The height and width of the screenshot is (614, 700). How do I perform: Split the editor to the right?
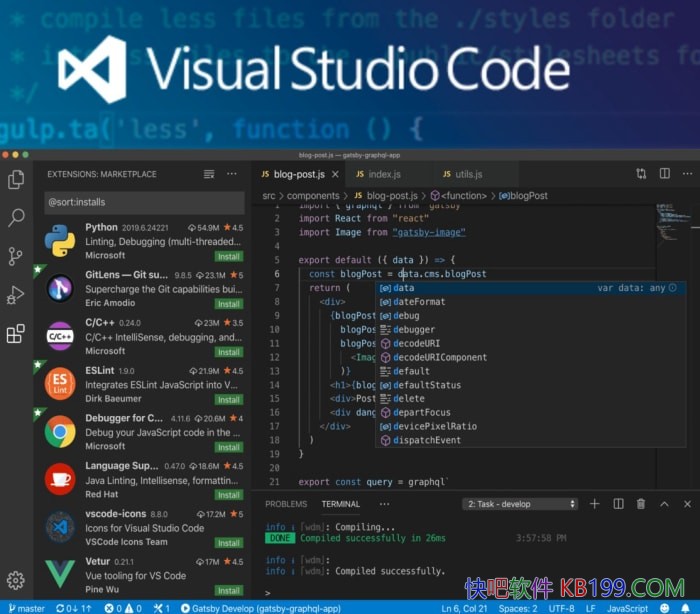click(663, 174)
